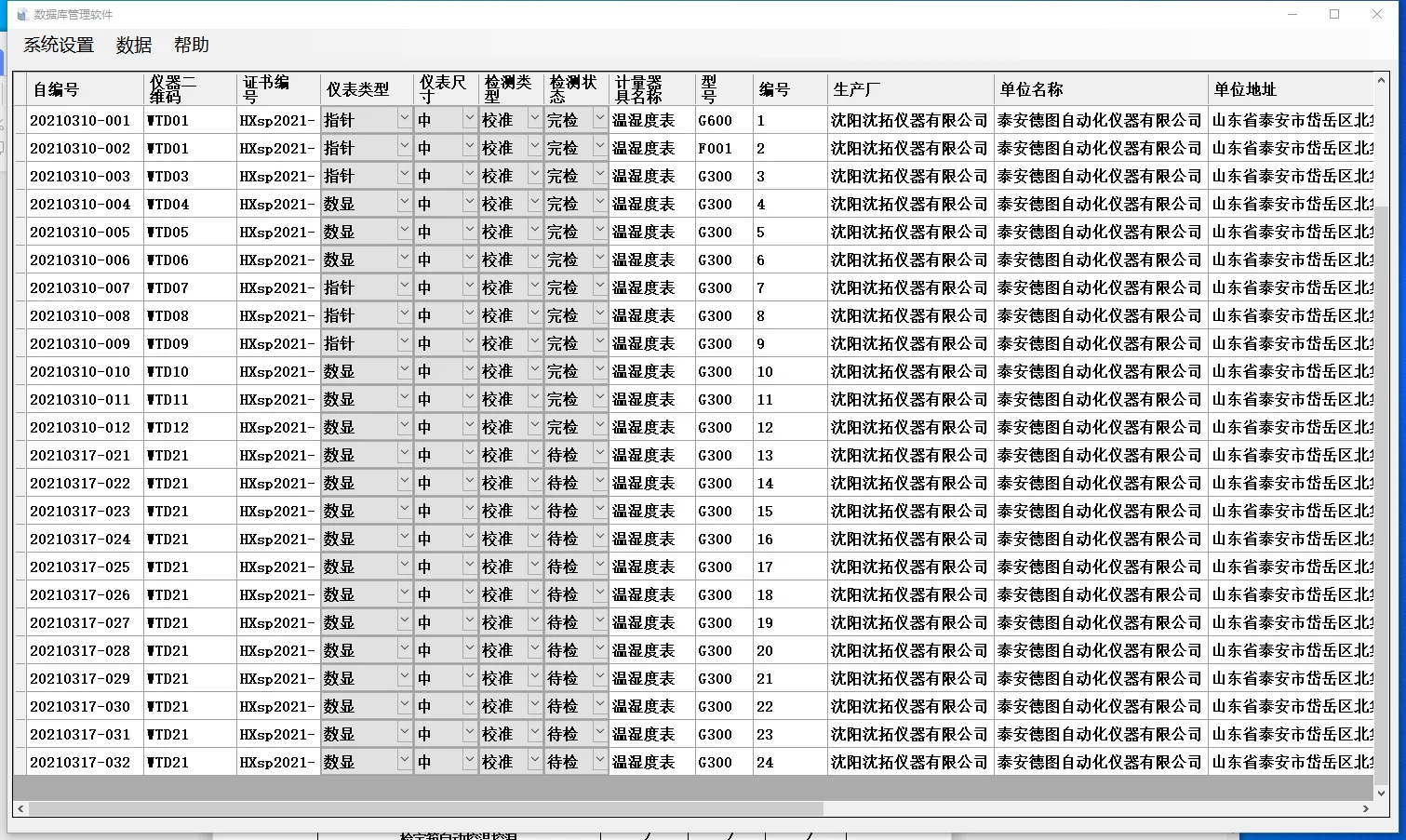The width and height of the screenshot is (1406, 840).
Task: Click the 编号 cell showing 18
Action: pyautogui.click(x=790, y=594)
